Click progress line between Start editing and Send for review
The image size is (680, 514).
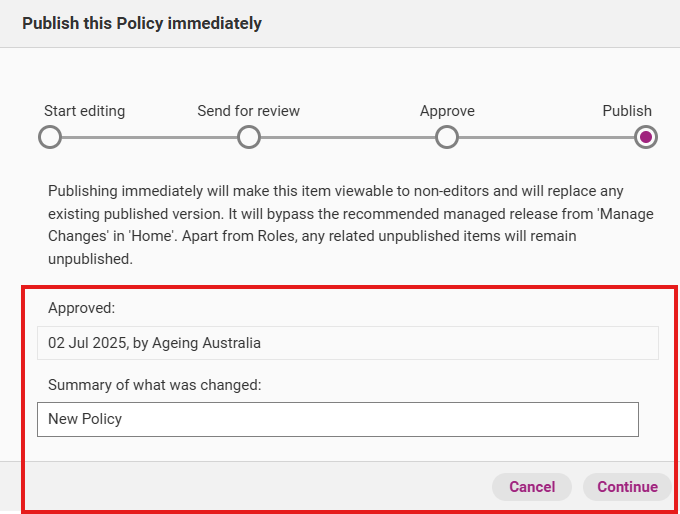click(149, 138)
